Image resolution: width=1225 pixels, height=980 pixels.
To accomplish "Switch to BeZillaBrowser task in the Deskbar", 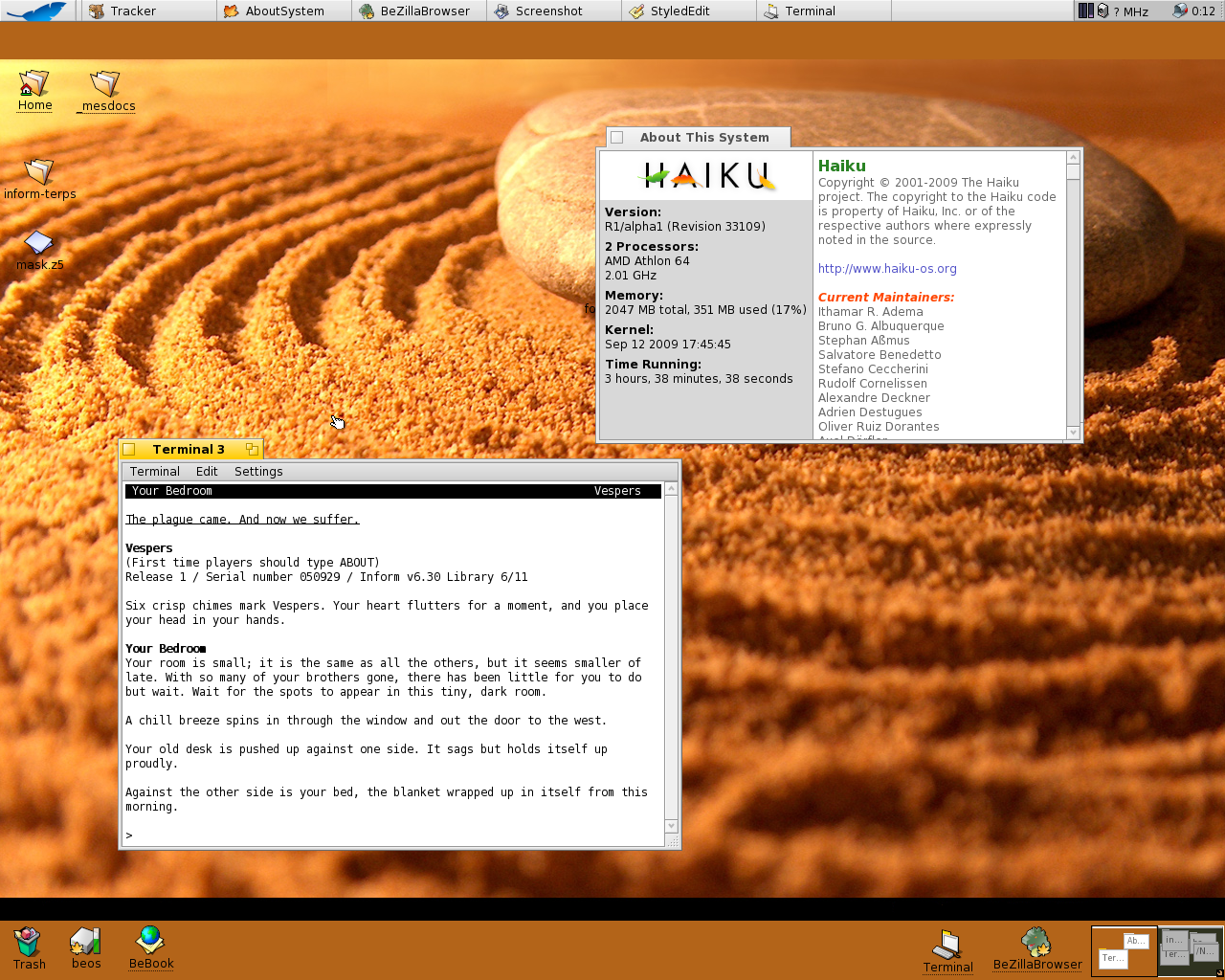I will point(418,11).
